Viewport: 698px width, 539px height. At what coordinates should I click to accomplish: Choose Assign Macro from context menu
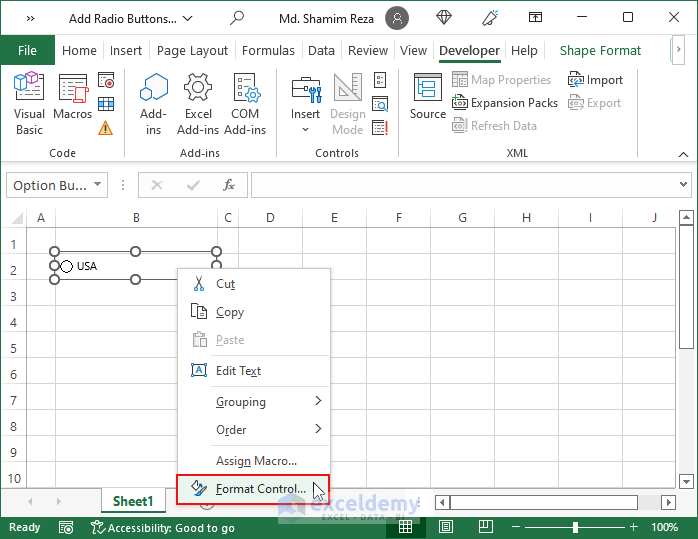coord(254,461)
